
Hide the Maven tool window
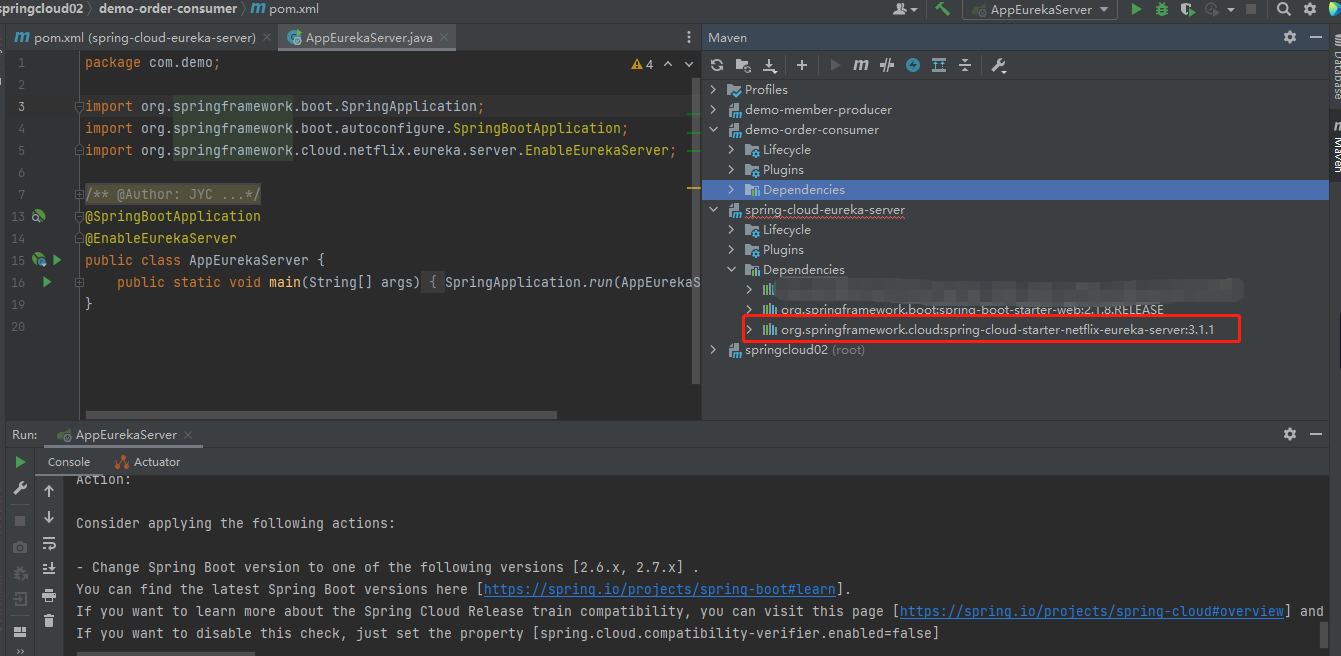[x=1315, y=37]
